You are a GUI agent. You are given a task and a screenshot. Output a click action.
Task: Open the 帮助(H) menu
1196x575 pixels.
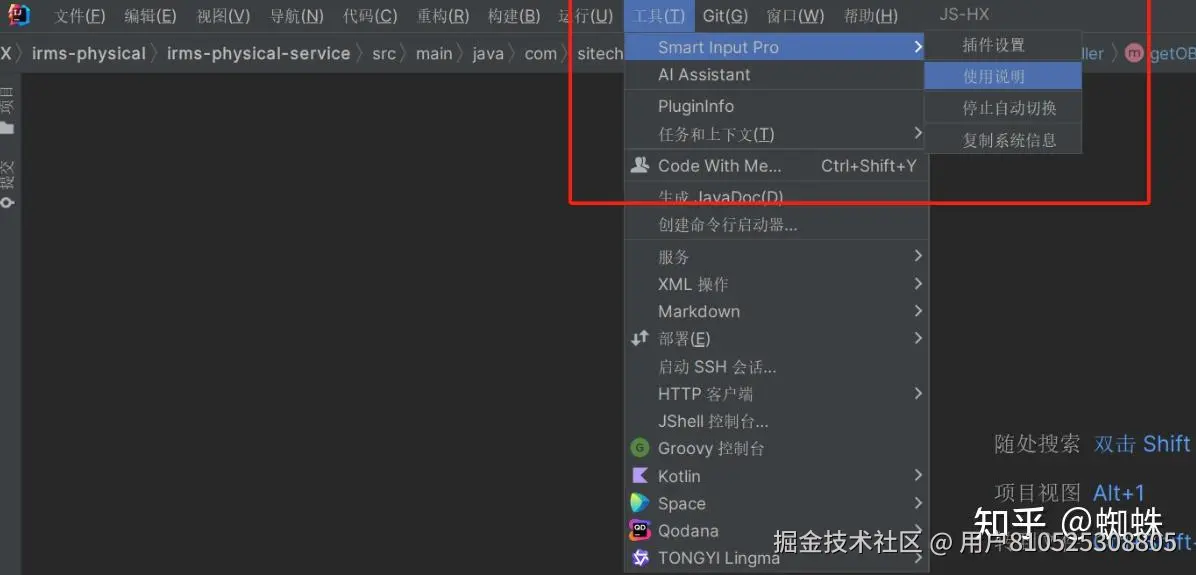[x=870, y=15]
